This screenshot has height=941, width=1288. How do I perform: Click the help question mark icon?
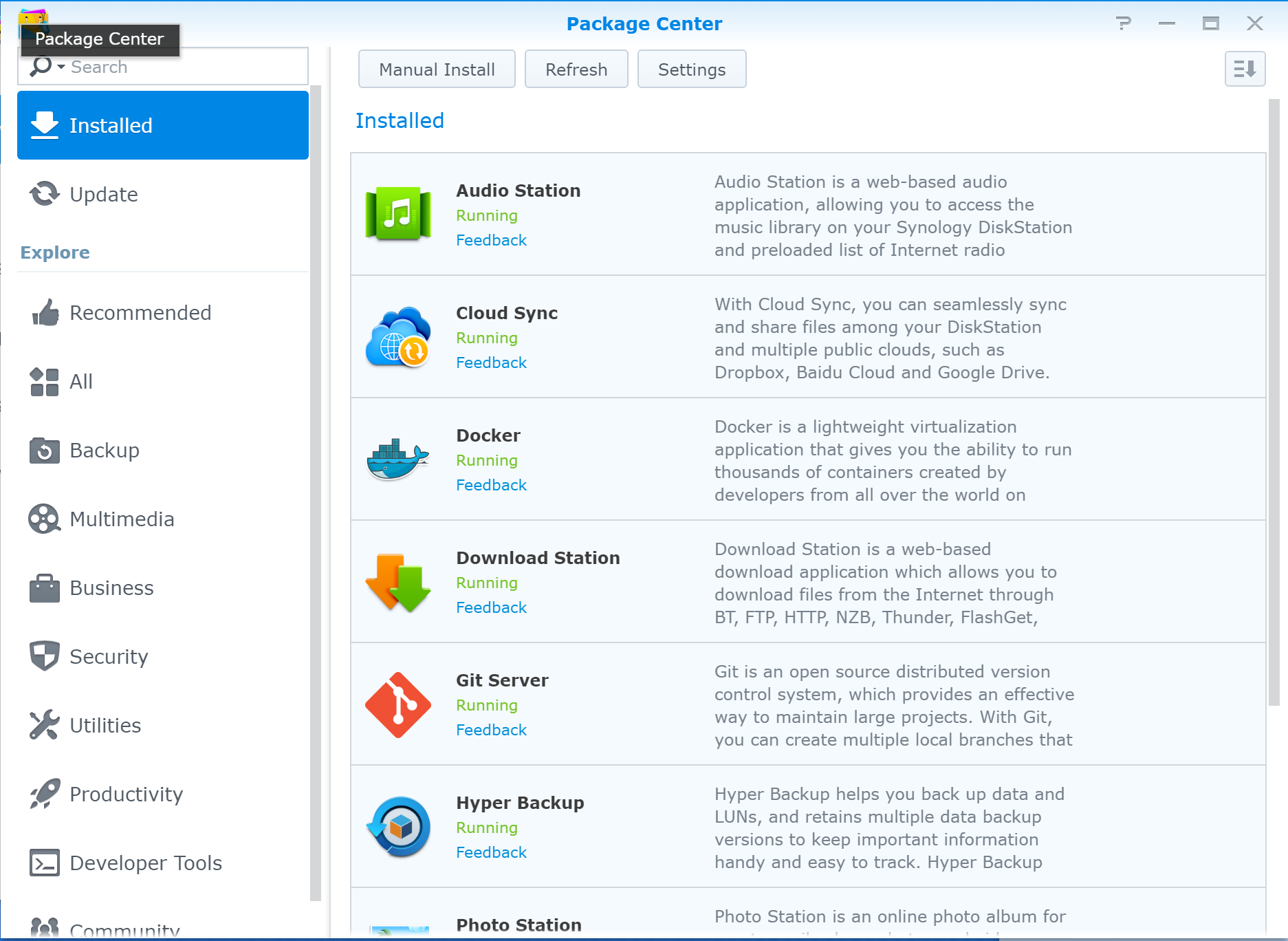point(1123,23)
